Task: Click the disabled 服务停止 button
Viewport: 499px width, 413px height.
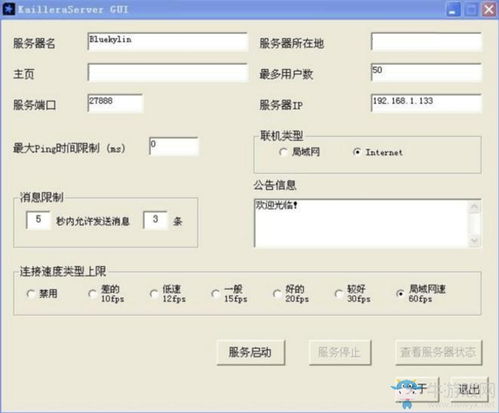Action: coord(340,352)
